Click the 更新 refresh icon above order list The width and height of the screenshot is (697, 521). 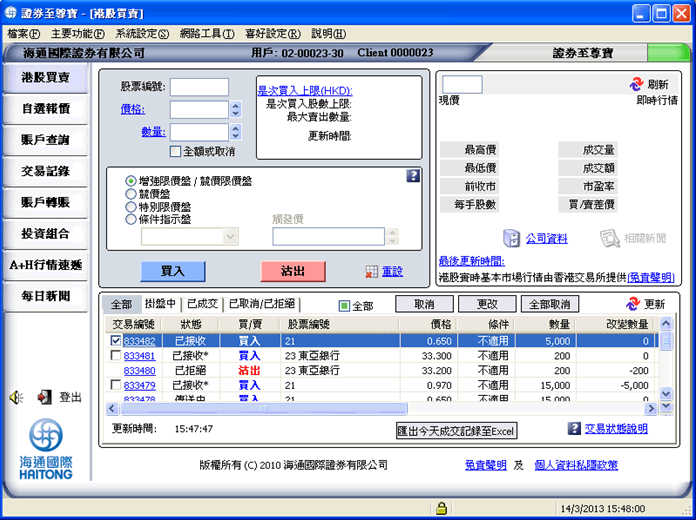(x=633, y=304)
